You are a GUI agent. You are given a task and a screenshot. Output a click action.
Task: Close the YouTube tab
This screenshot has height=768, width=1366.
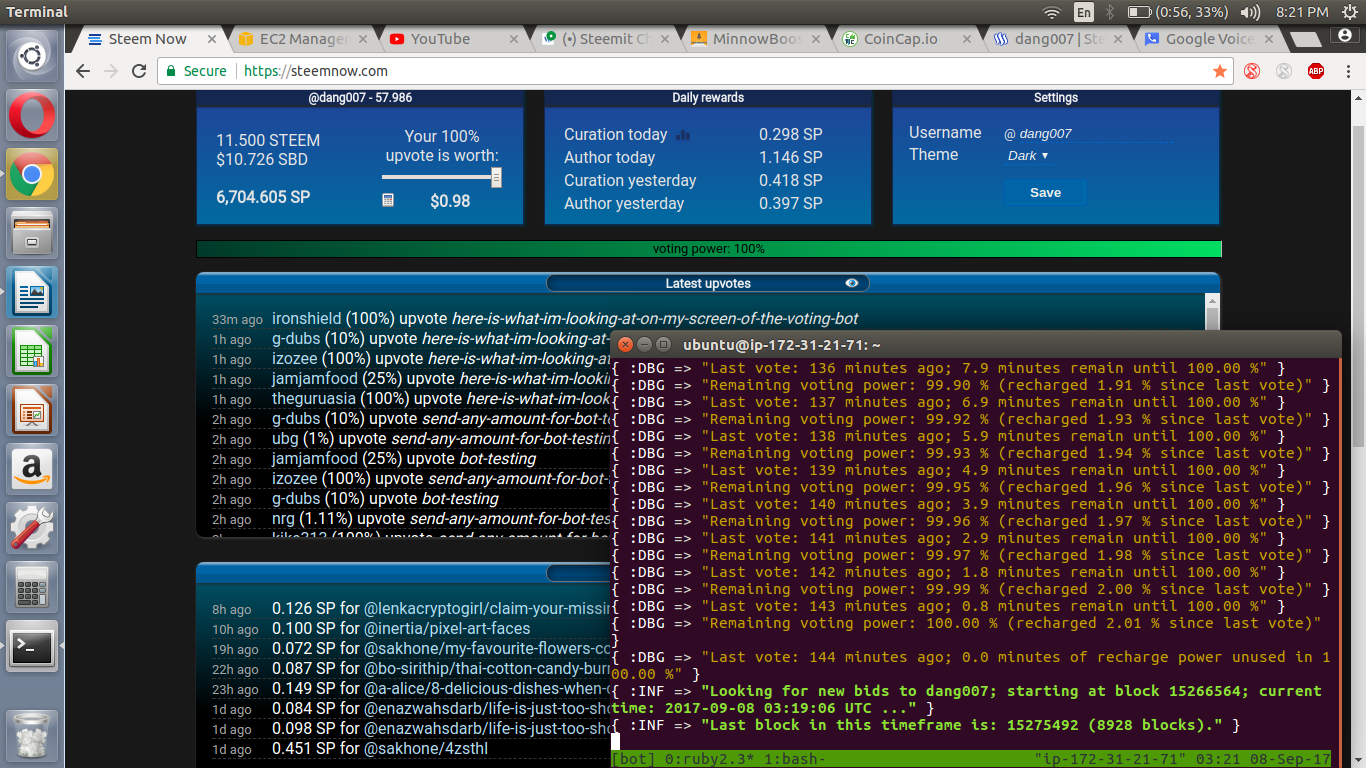tap(514, 39)
